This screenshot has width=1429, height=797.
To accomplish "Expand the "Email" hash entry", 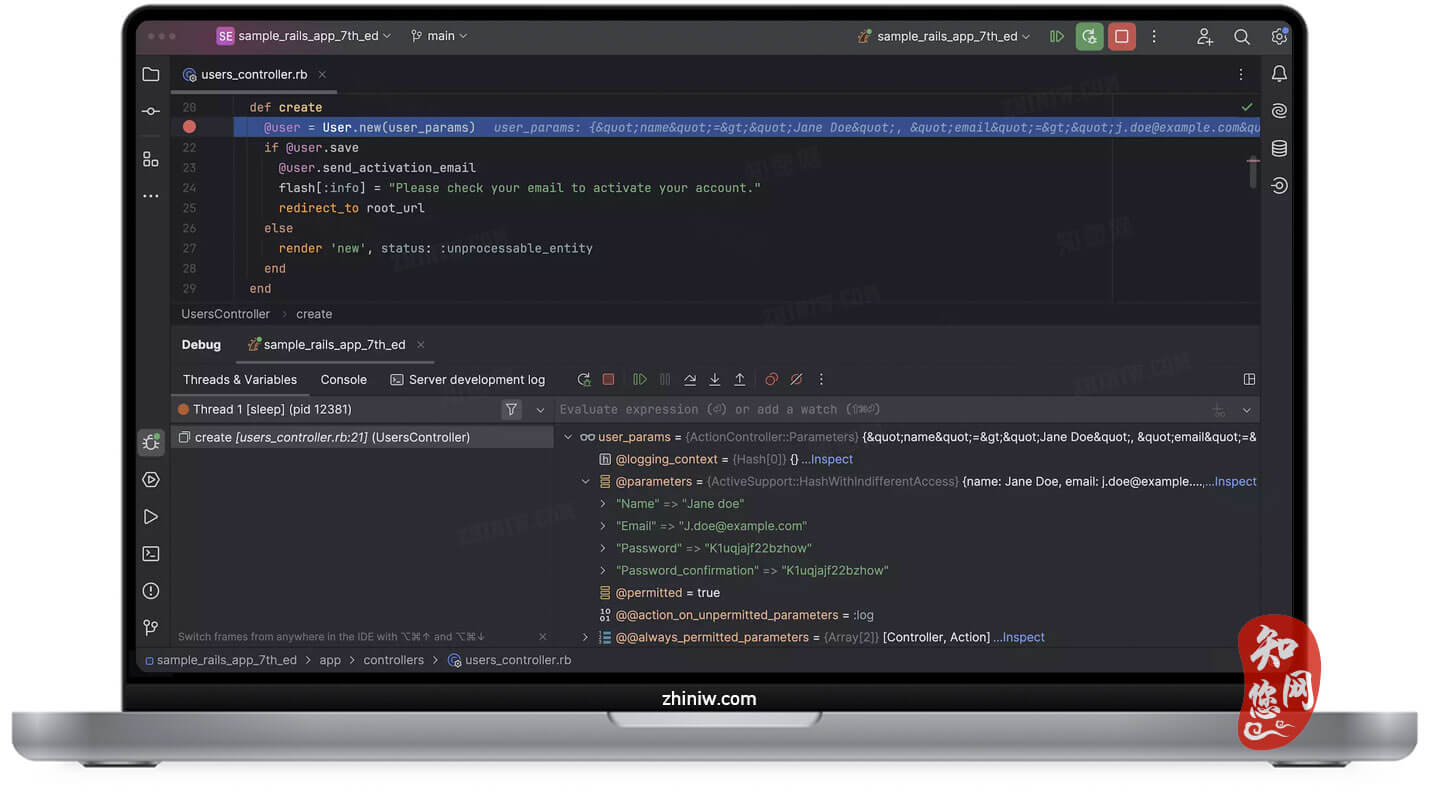I will [x=603, y=526].
